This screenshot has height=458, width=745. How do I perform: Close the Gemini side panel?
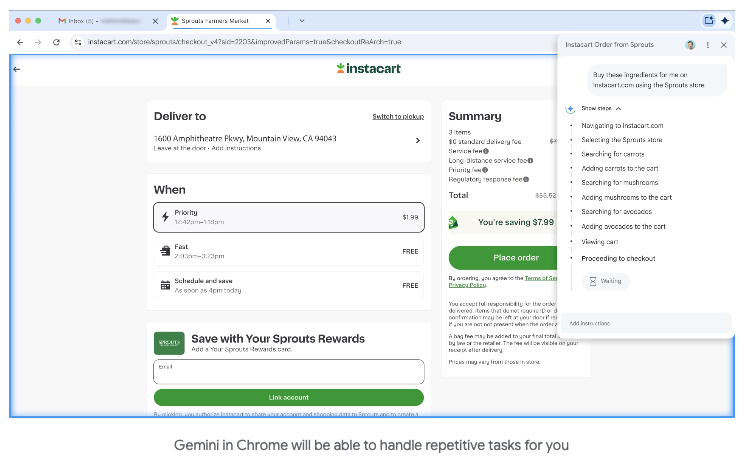pyautogui.click(x=724, y=45)
